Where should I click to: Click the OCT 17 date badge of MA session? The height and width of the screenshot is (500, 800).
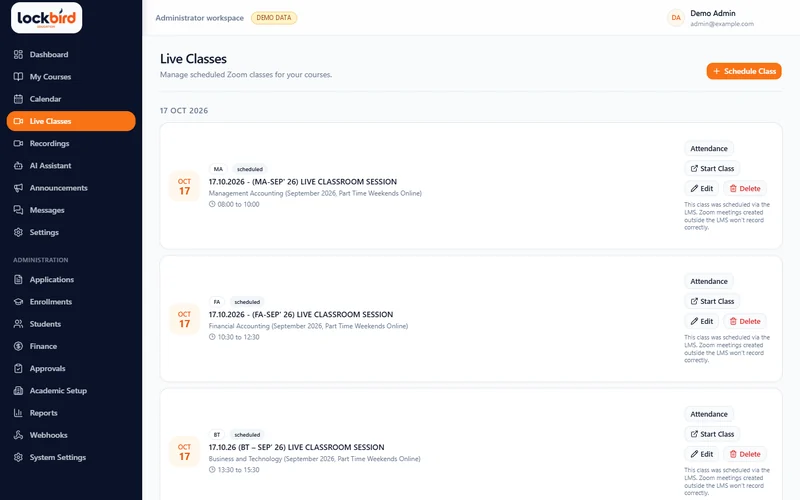[184, 186]
